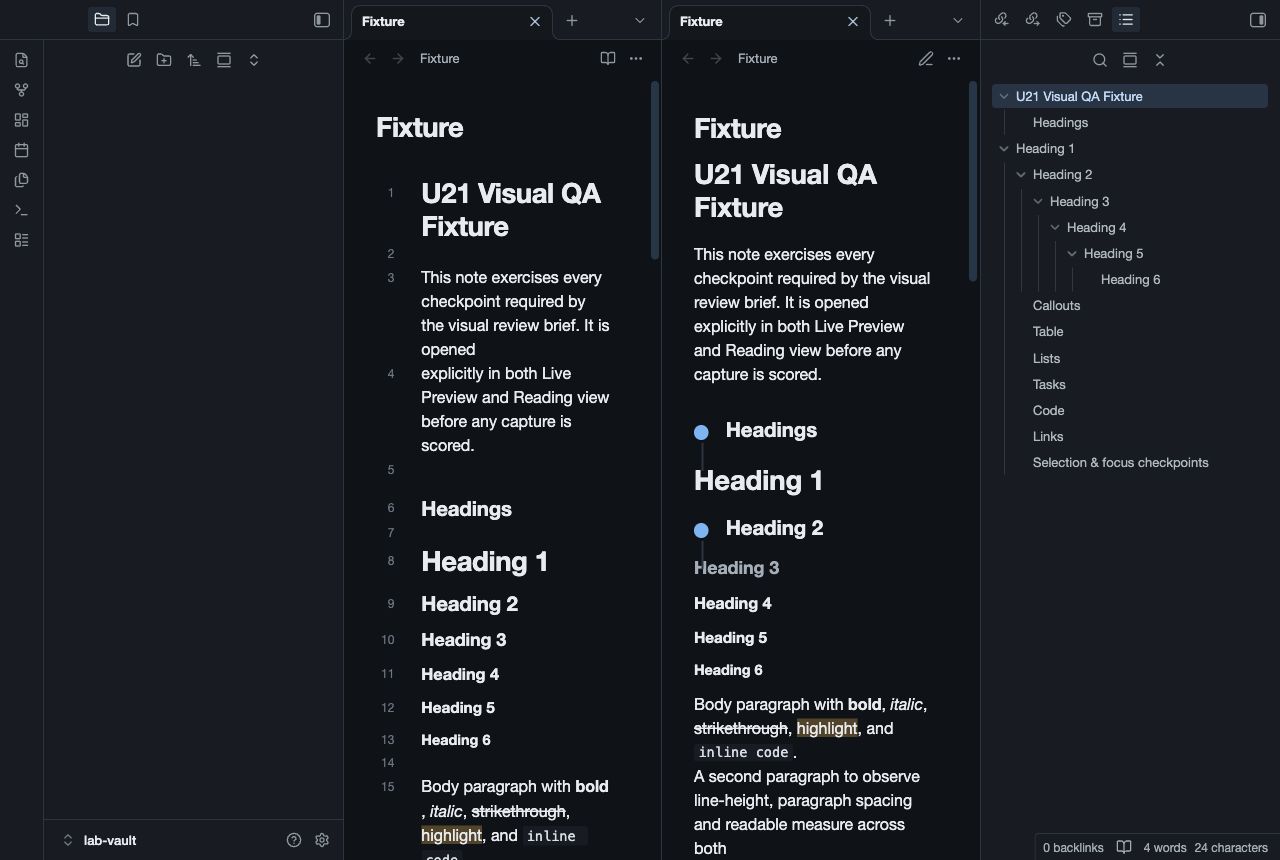Select the Outline panel tab
The image size is (1280, 860).
[x=1126, y=20]
